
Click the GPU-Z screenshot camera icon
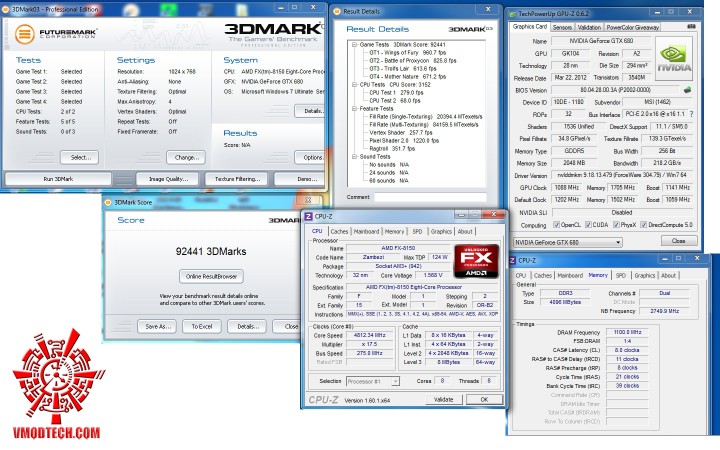[691, 27]
